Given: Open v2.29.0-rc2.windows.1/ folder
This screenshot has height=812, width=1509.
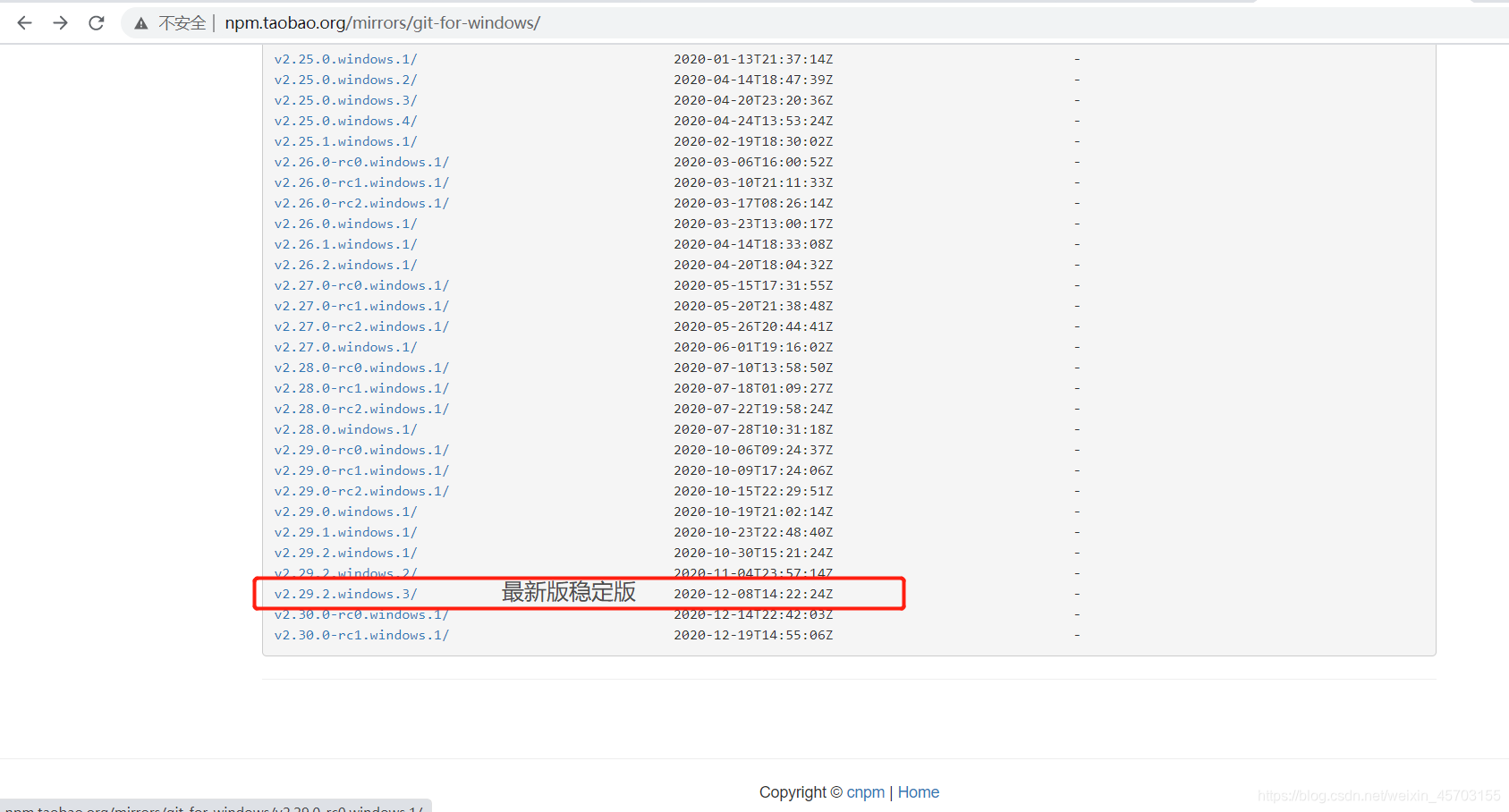Looking at the screenshot, I should 361,491.
